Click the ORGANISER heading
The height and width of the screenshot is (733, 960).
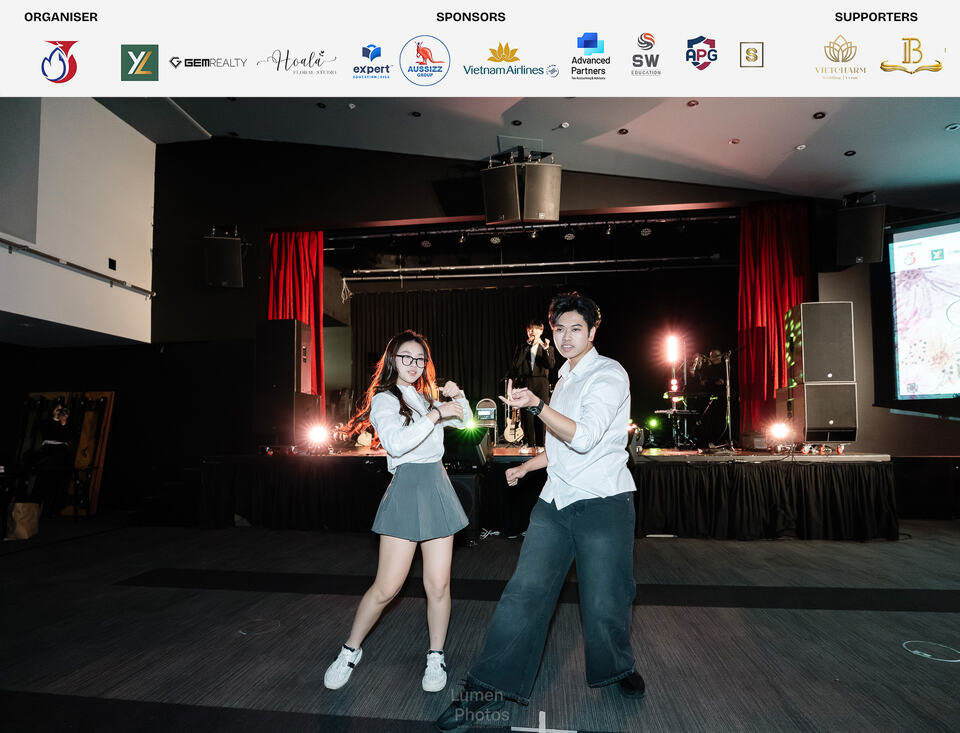61,17
